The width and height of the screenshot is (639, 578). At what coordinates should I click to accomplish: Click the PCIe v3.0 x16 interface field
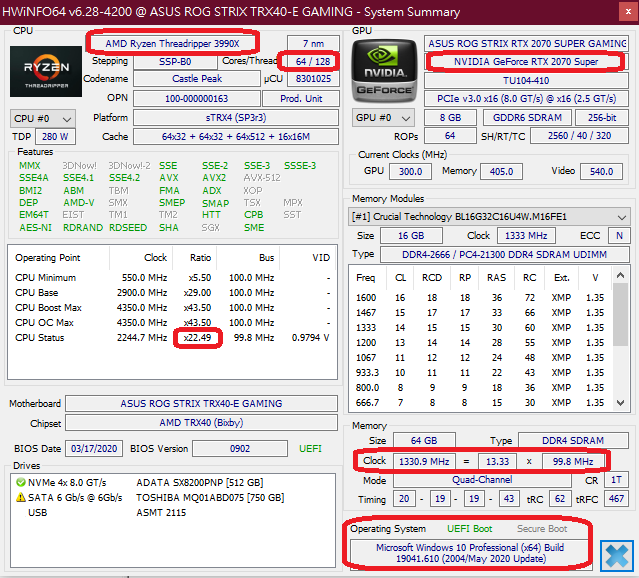tap(526, 99)
